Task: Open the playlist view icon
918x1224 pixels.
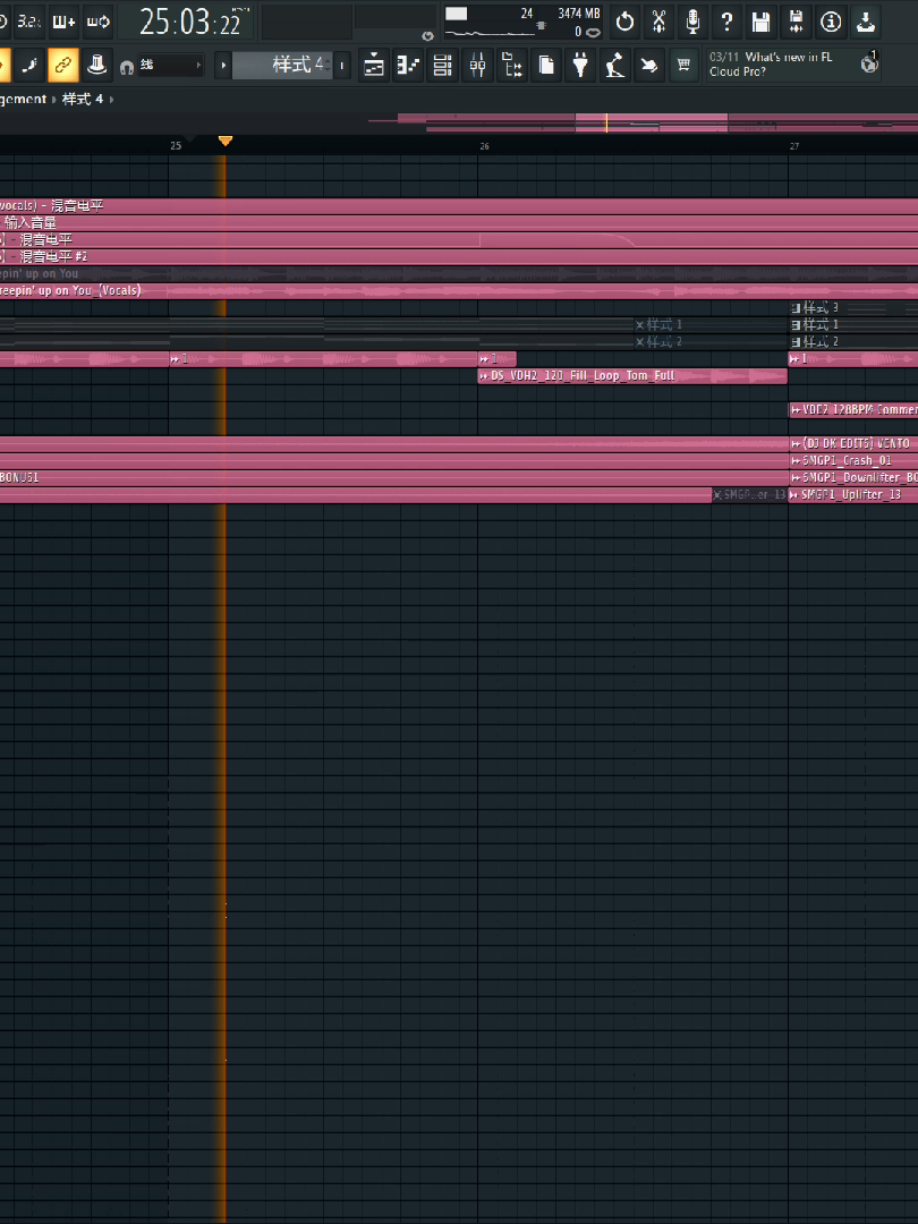Action: tap(374, 66)
